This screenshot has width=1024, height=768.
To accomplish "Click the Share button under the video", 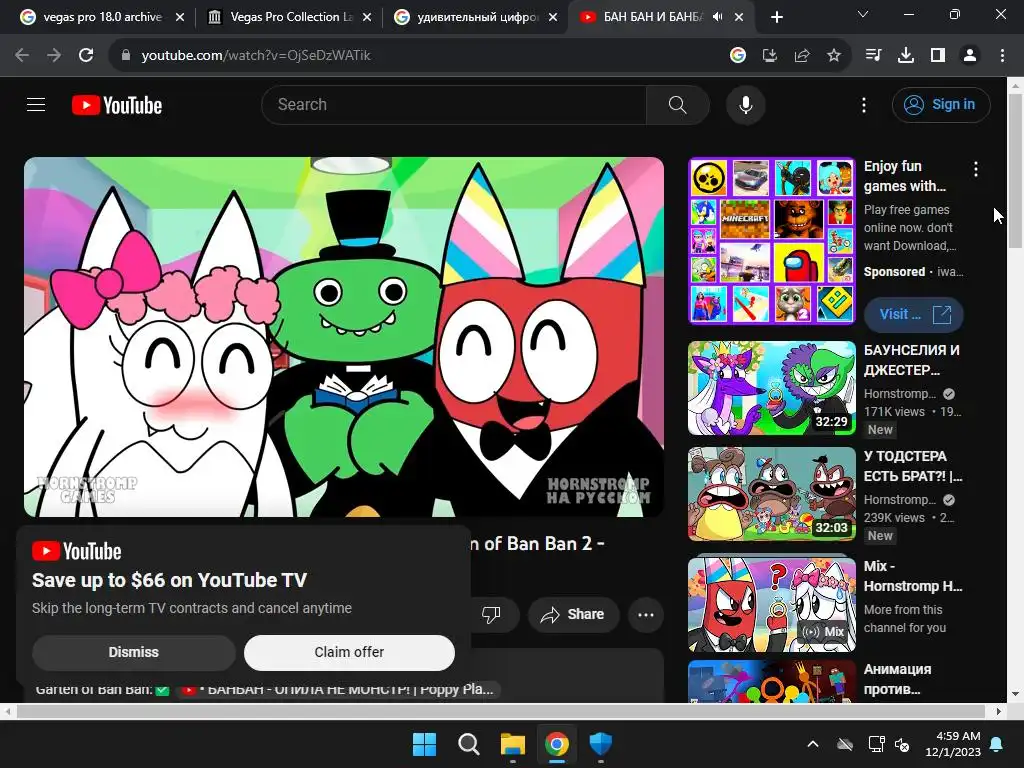I will pos(573,615).
